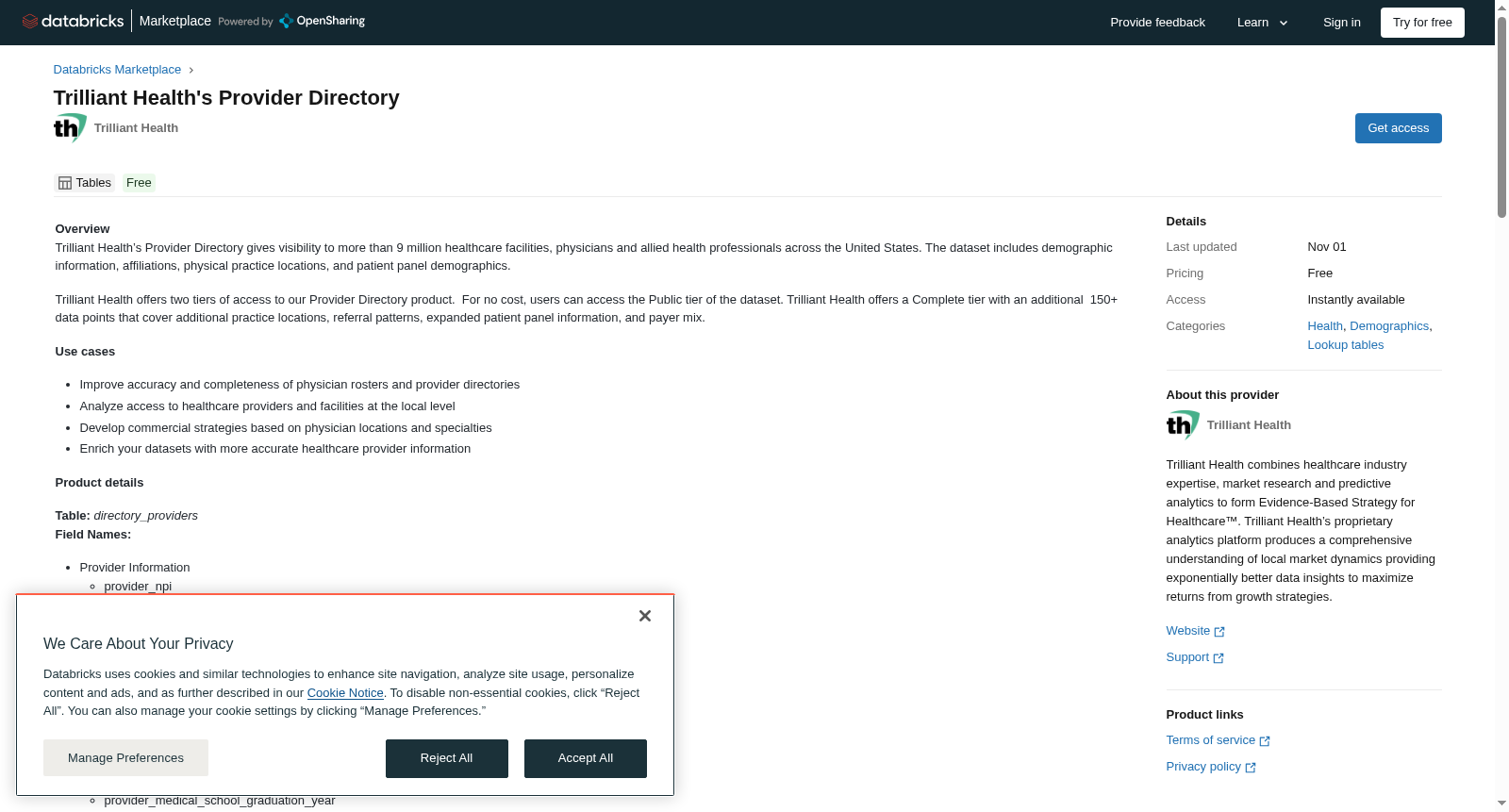Image resolution: width=1509 pixels, height=812 pixels.
Task: Click Provide feedback in the header
Action: point(1157,23)
